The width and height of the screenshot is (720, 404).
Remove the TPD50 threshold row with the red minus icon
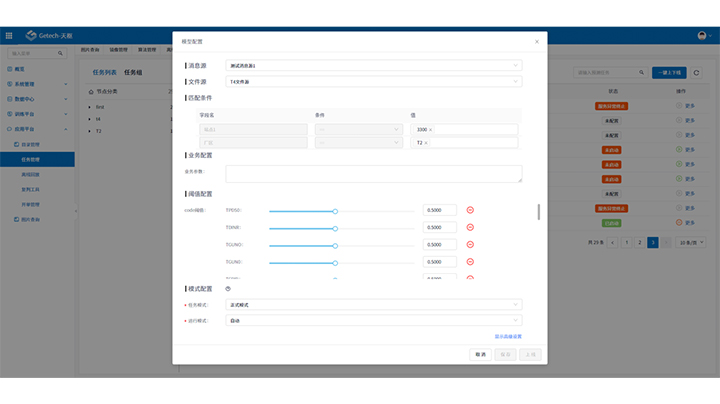click(x=470, y=210)
